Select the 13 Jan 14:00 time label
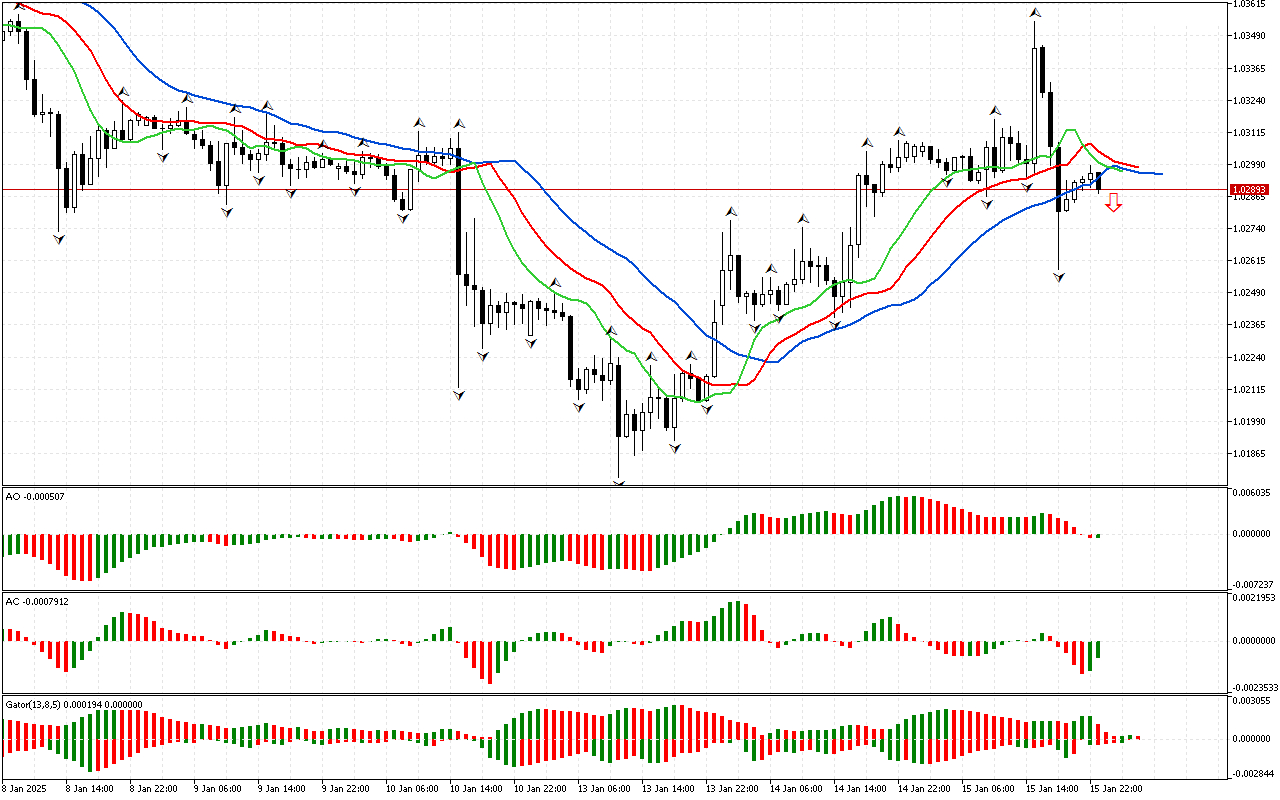This screenshot has width=1280, height=800. 668,788
